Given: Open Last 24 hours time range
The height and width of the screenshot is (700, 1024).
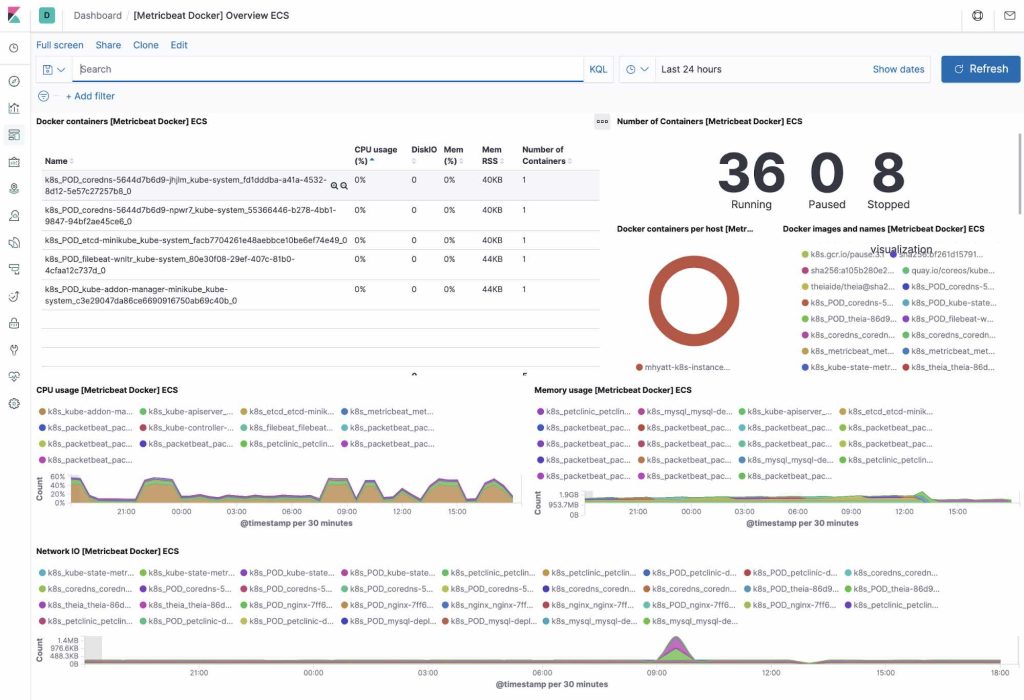Looking at the screenshot, I should point(691,69).
